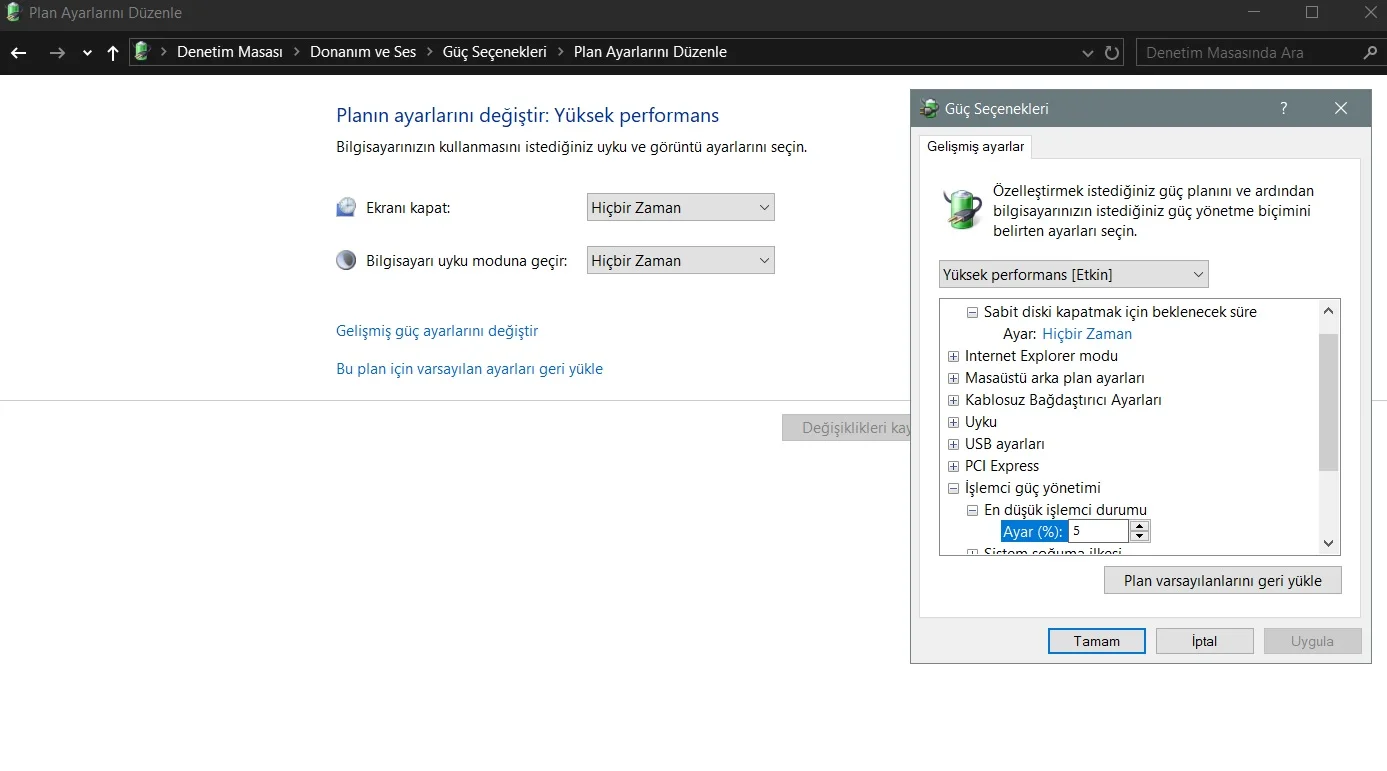Select the En düşük işlemci durumu label
This screenshot has width=1387, height=771.
(x=1065, y=510)
